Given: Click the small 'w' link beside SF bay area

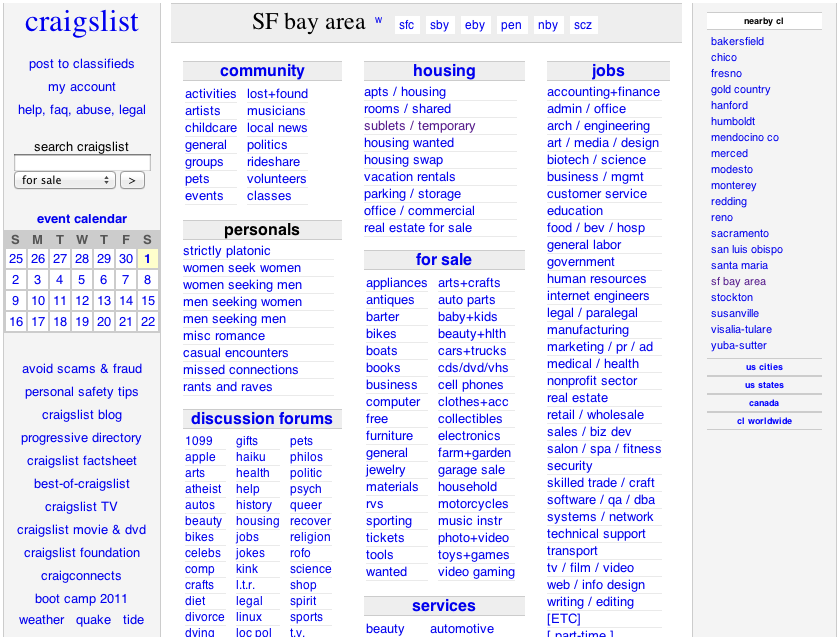Looking at the screenshot, I should [378, 20].
